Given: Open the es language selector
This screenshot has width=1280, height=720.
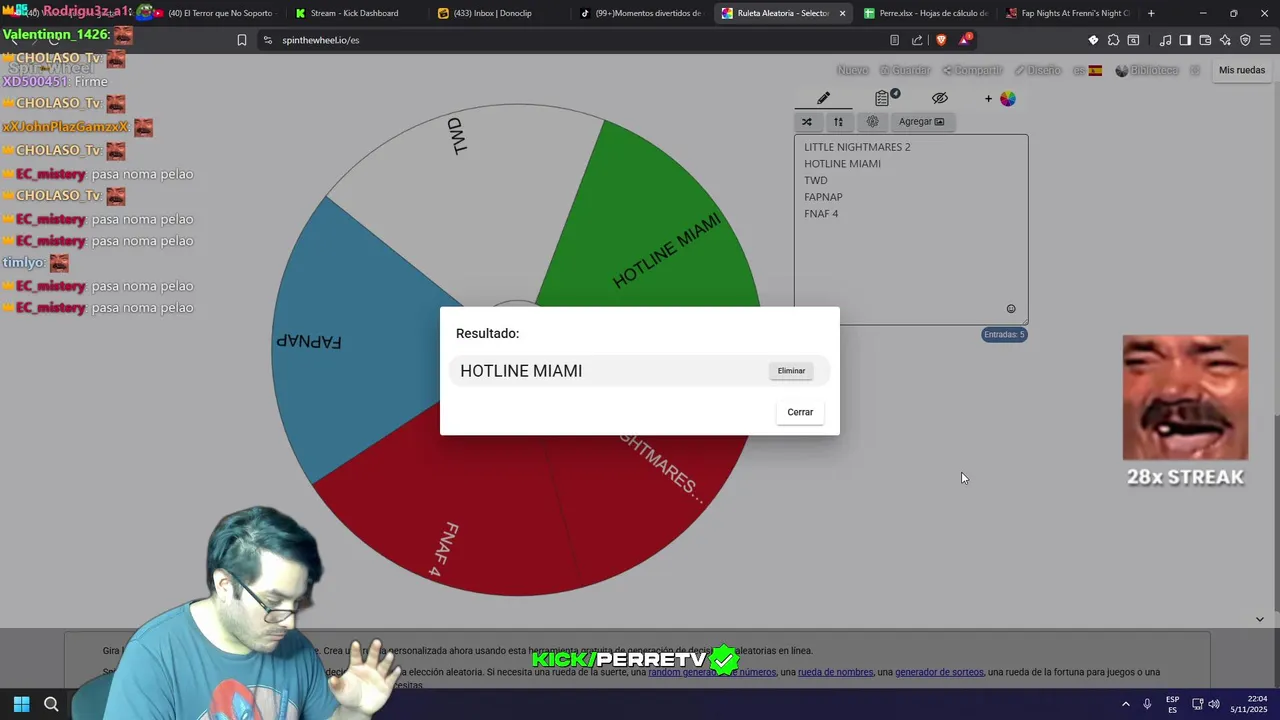Looking at the screenshot, I should pyautogui.click(x=1087, y=70).
